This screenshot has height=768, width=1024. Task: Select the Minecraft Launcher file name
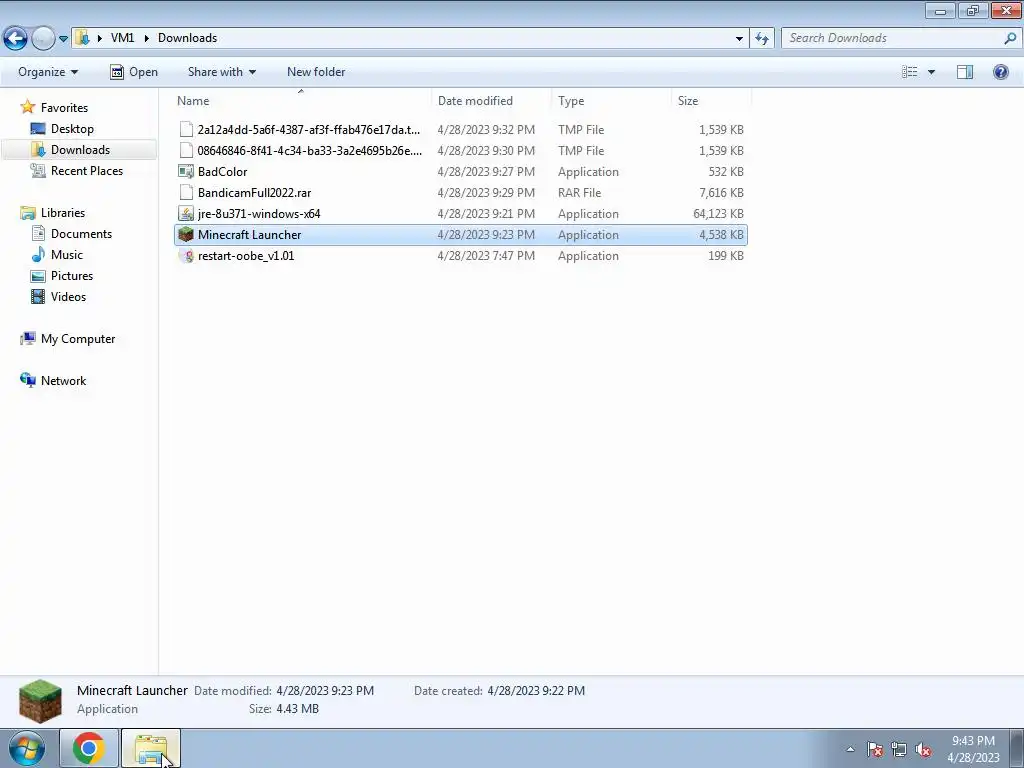(249, 234)
